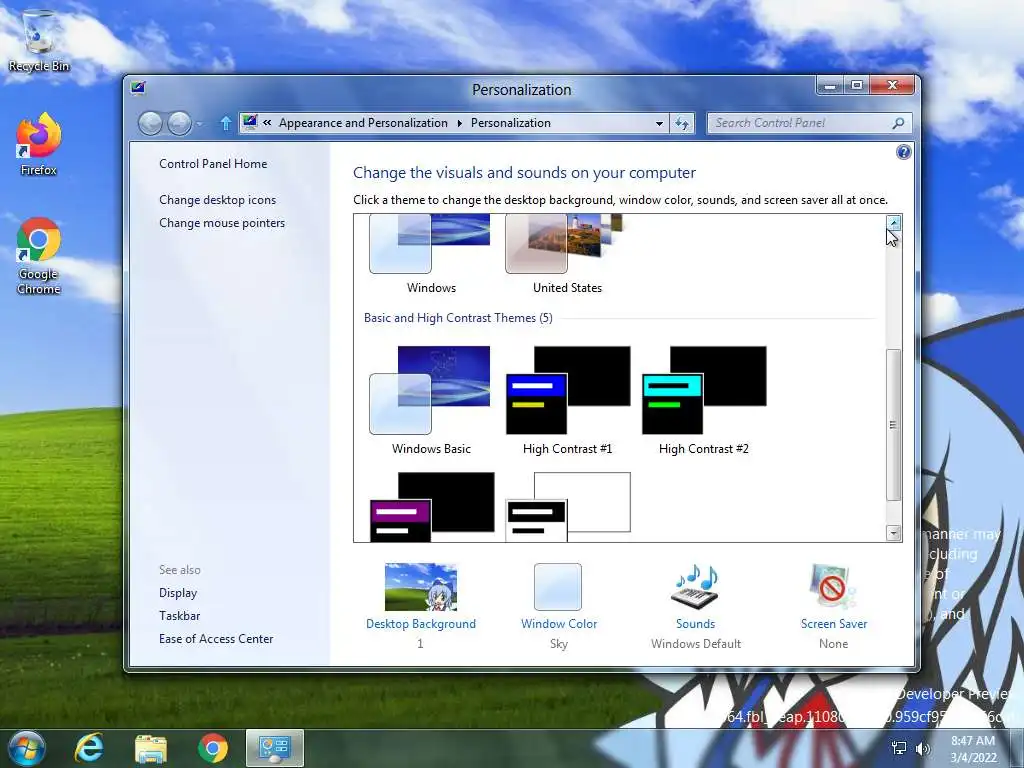Open the Recycle Bin desktop icon
The height and width of the screenshot is (768, 1024).
(39, 40)
